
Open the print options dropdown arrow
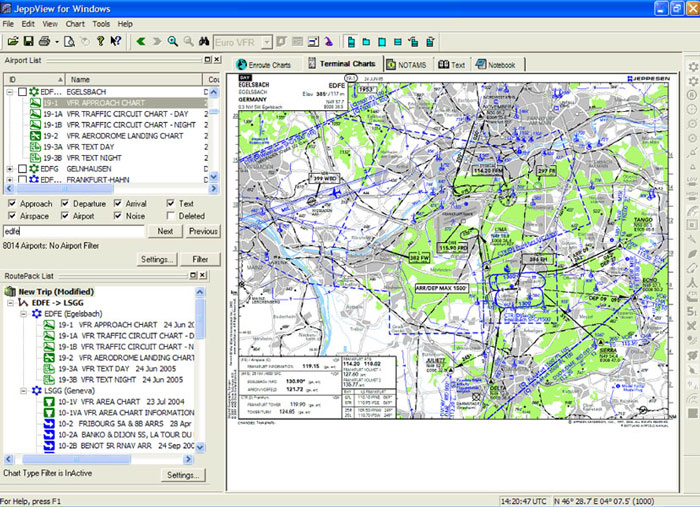point(57,42)
